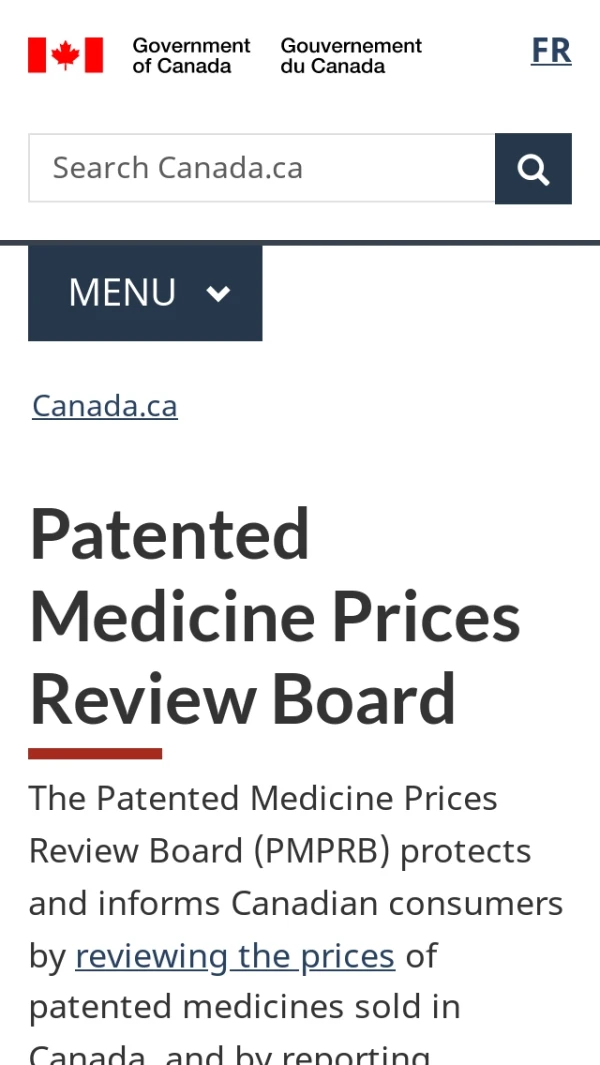Click "Medicine Prices" in the page title
Viewport: 600px width, 1065px height.
coord(275,617)
